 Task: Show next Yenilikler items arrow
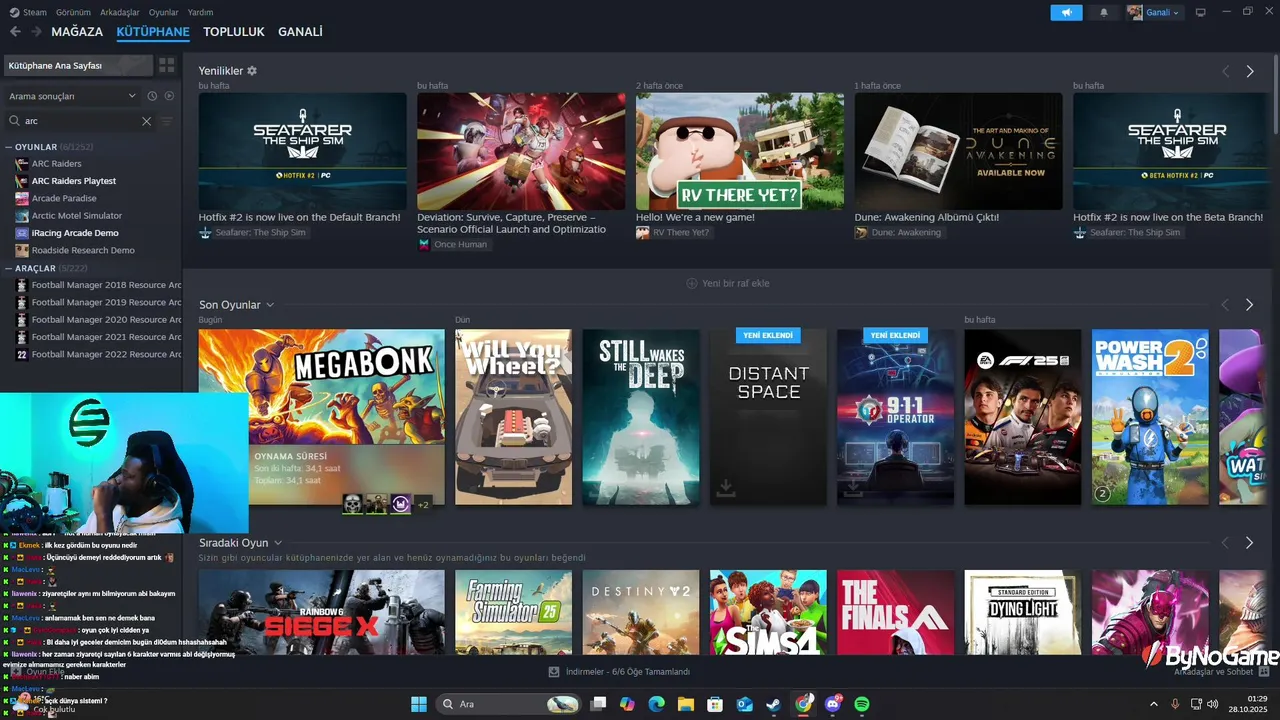tap(1250, 72)
